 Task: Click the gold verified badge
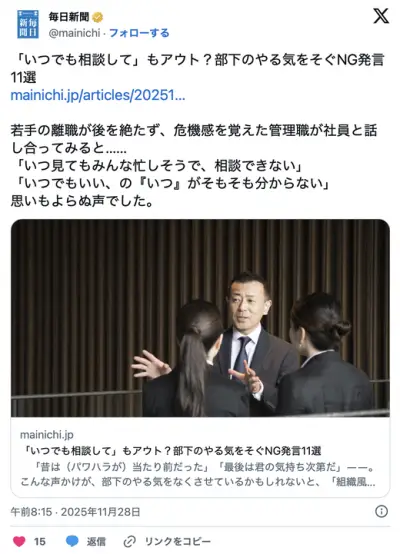click(98, 17)
